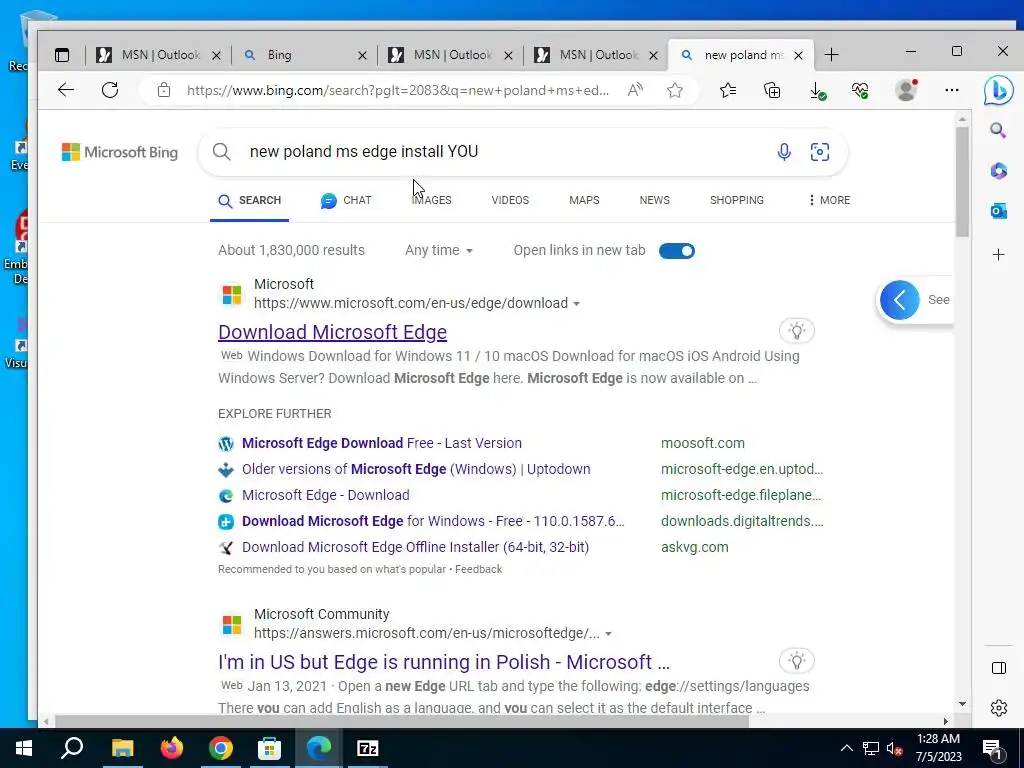This screenshot has height=768, width=1024.
Task: Close the new poland ms tab
Action: [798, 56]
